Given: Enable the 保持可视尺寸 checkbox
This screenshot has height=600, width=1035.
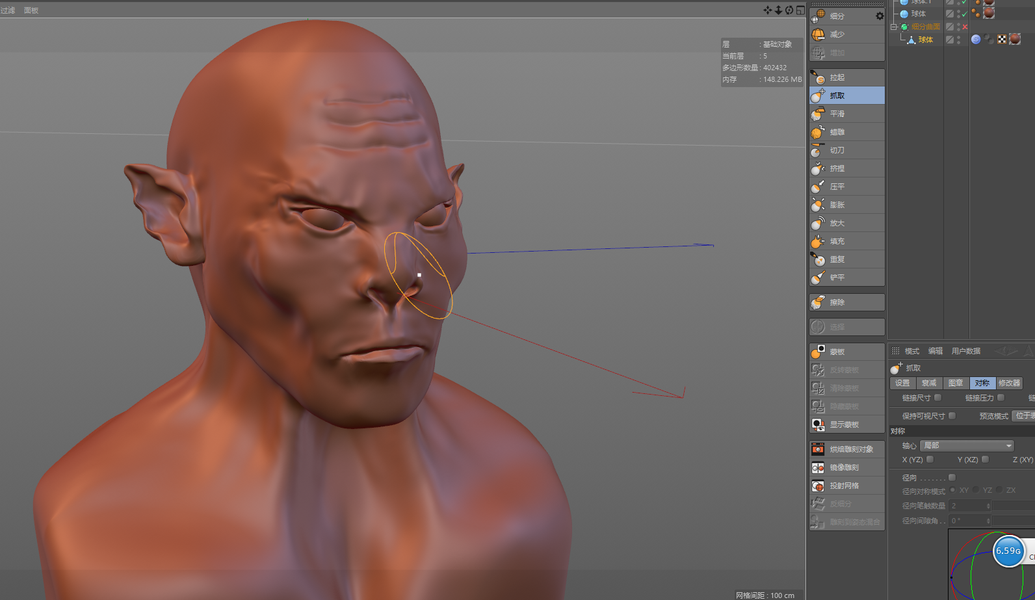Looking at the screenshot, I should click(952, 415).
